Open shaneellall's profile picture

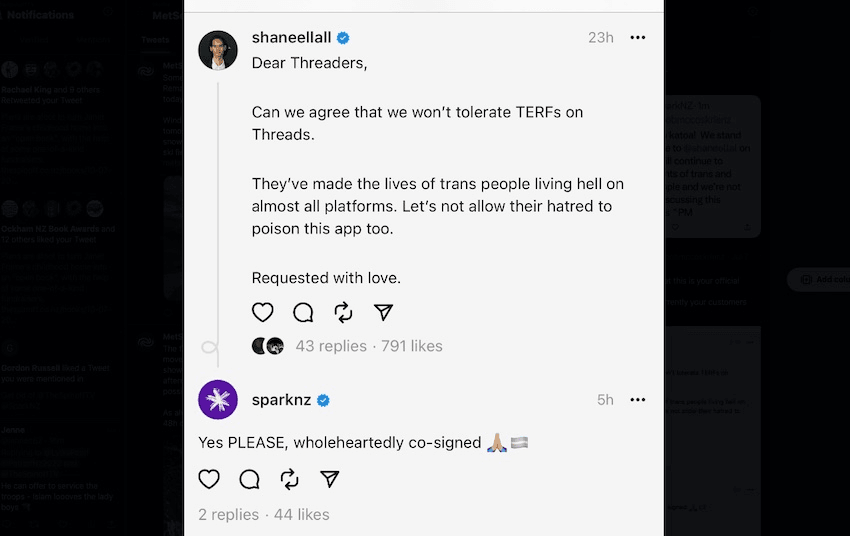coord(218,50)
